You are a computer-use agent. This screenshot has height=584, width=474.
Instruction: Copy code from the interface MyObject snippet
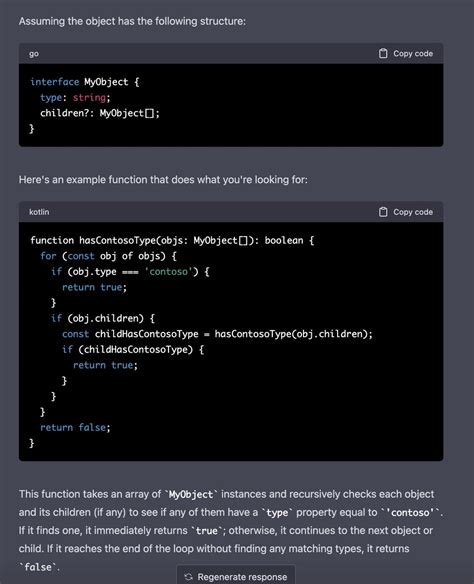point(405,54)
